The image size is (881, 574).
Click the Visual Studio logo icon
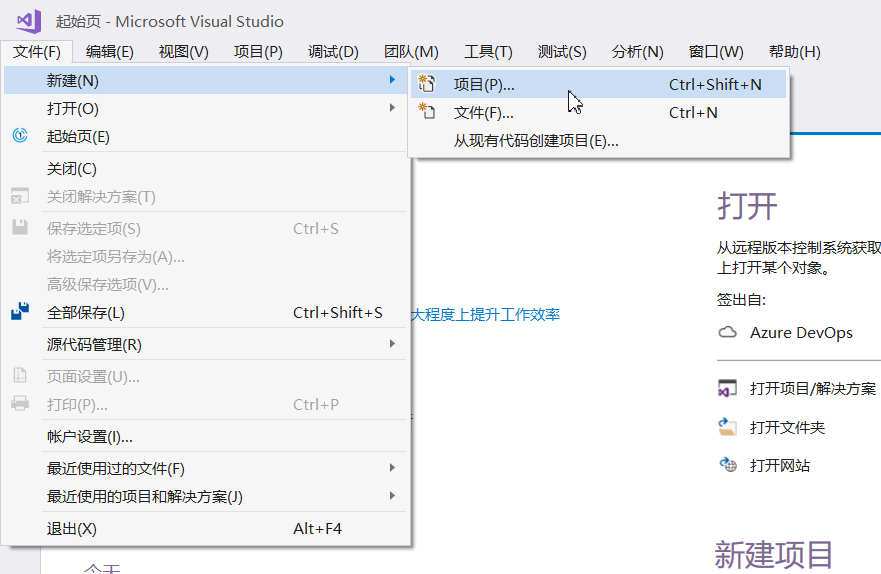[29, 21]
